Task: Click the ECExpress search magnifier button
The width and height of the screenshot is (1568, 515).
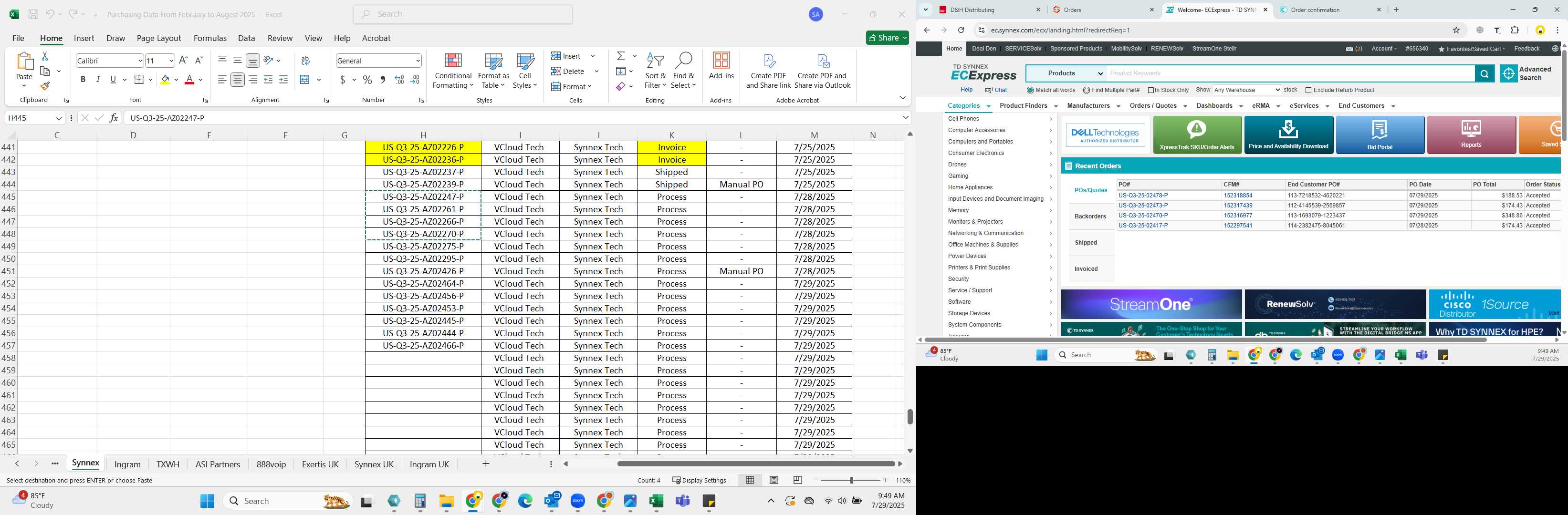Action: pyautogui.click(x=1484, y=73)
